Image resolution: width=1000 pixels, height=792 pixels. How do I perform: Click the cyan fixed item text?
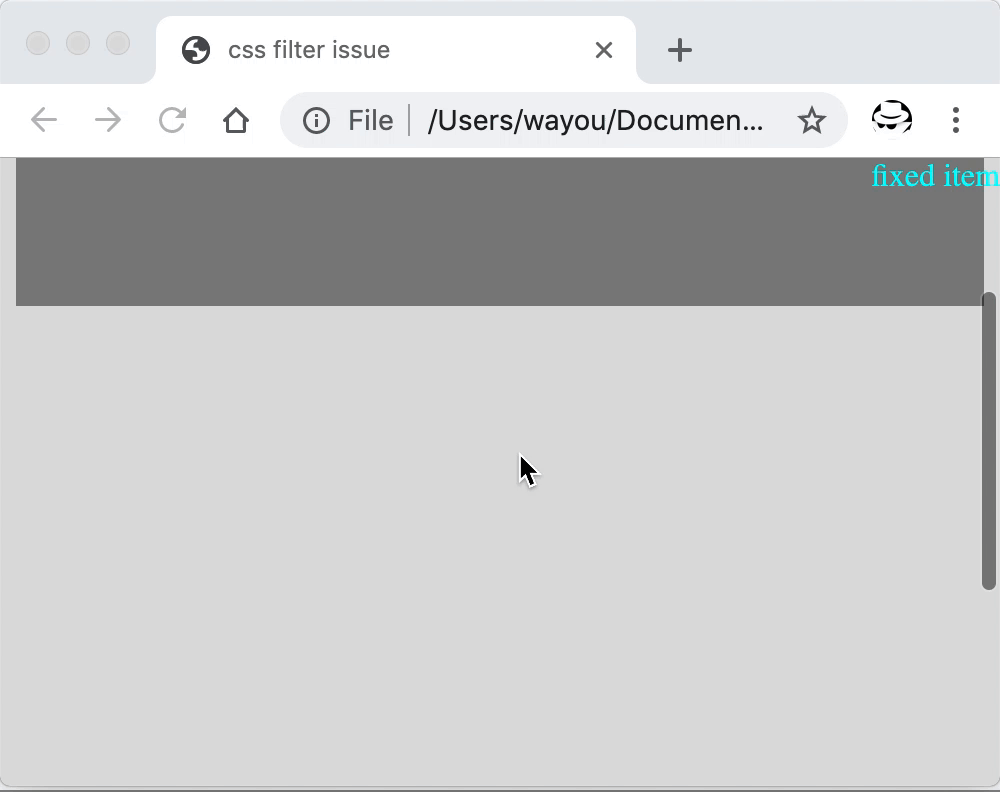[935, 176]
